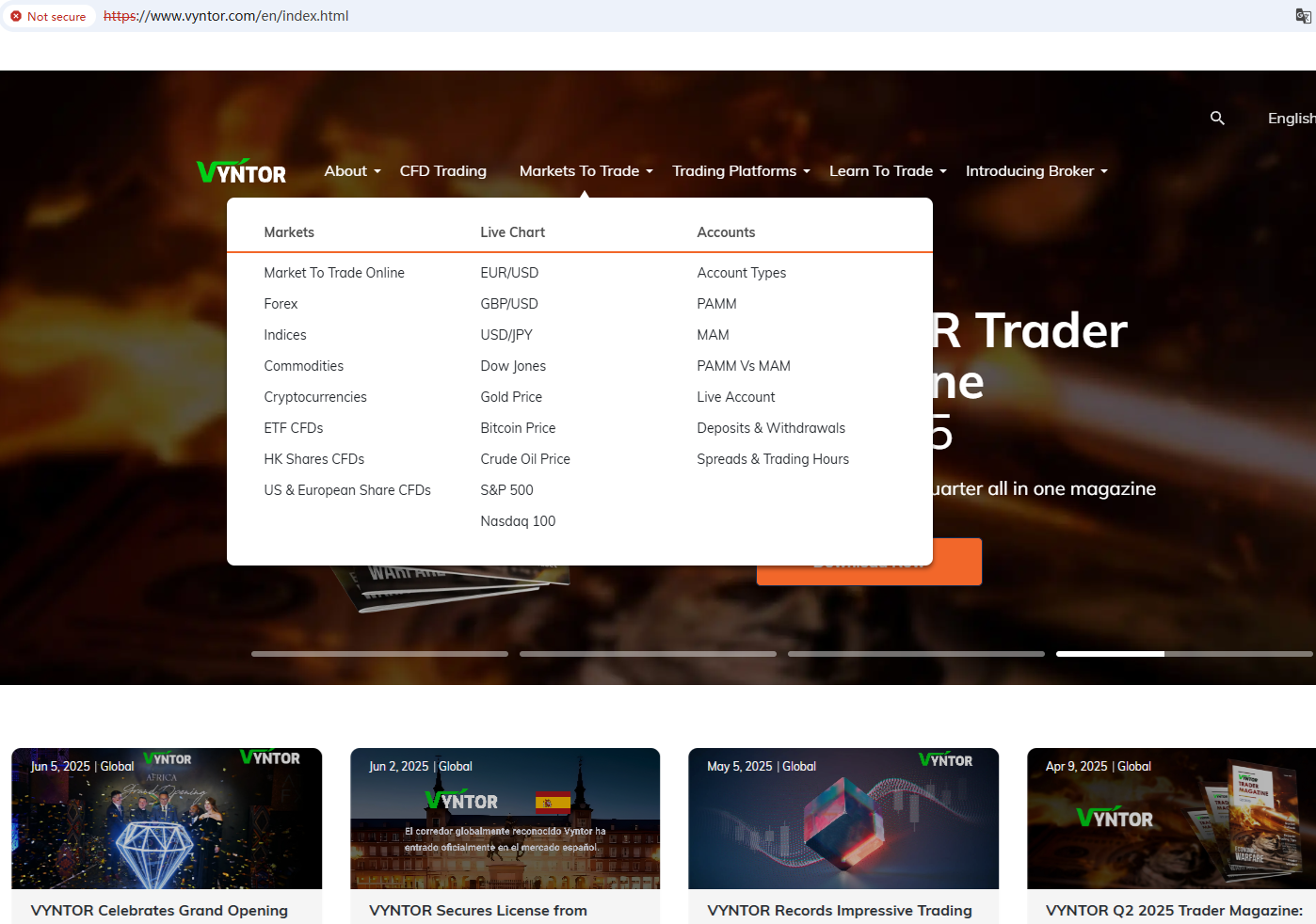Open the May 5 trading news thumbnail

click(843, 819)
